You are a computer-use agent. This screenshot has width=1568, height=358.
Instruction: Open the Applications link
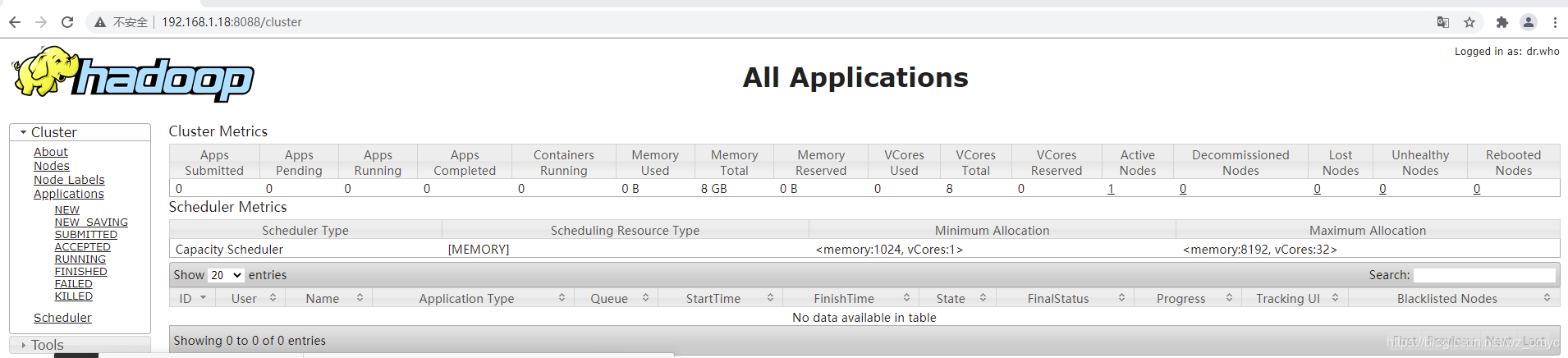pos(69,194)
